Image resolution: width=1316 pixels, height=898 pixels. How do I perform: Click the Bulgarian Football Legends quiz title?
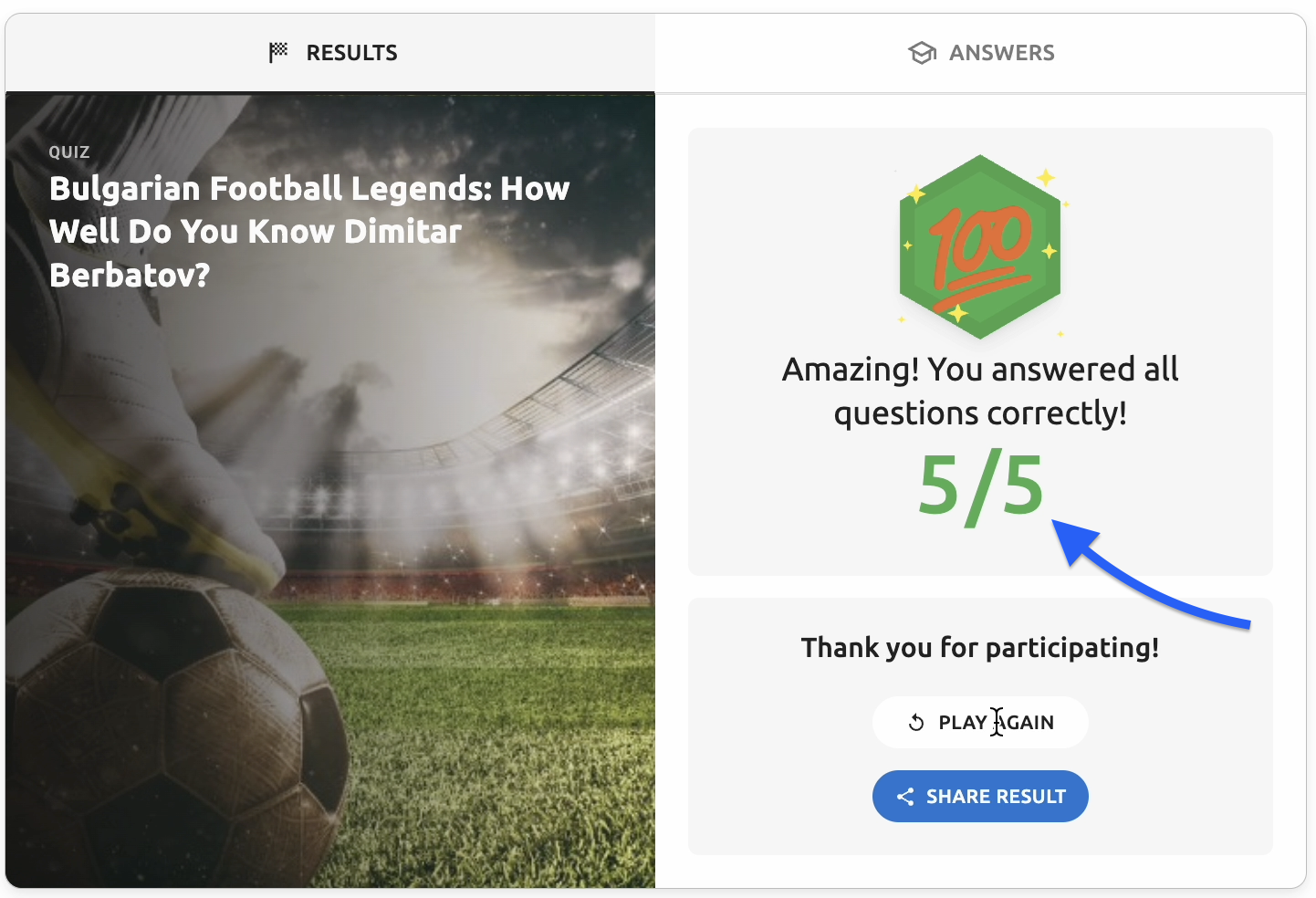308,232
